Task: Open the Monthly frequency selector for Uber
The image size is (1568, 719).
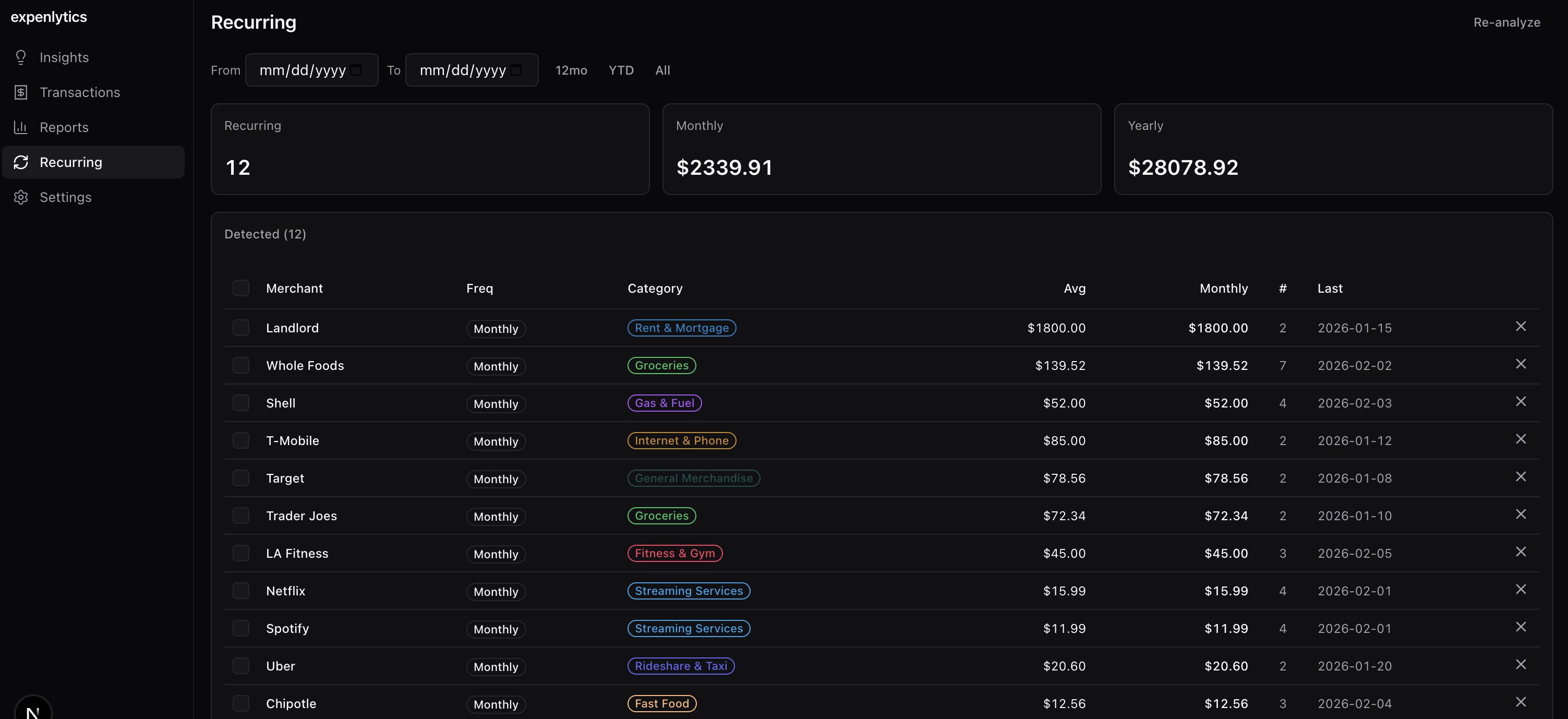Action: [x=496, y=667]
